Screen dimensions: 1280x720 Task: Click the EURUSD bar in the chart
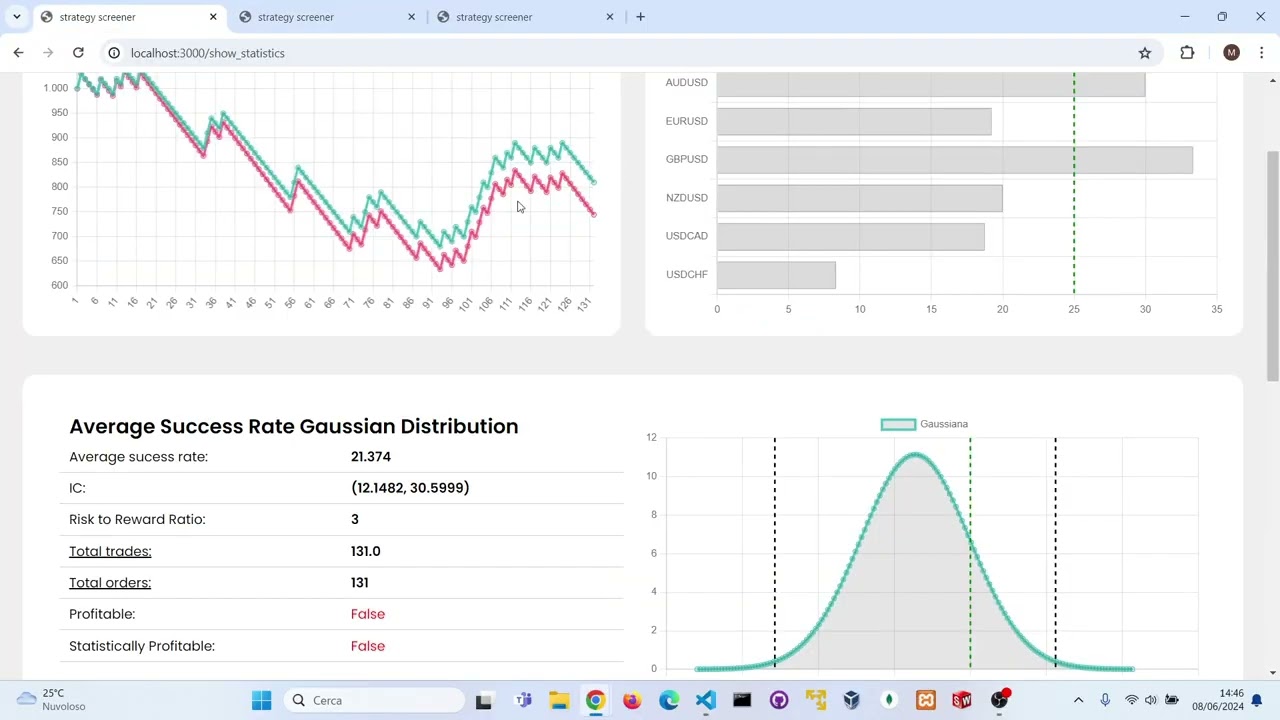point(854,121)
